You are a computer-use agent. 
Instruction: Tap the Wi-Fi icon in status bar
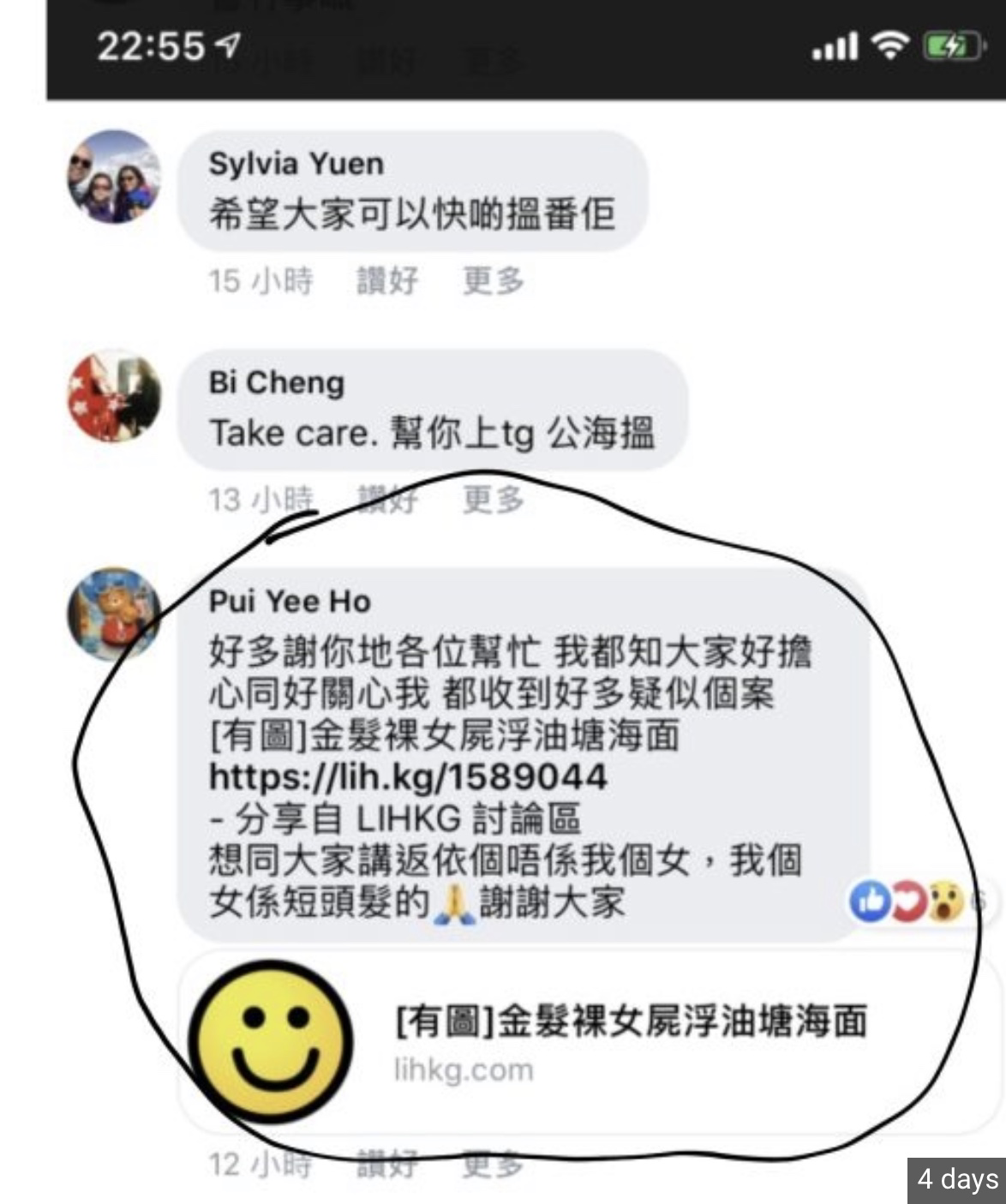click(x=891, y=45)
